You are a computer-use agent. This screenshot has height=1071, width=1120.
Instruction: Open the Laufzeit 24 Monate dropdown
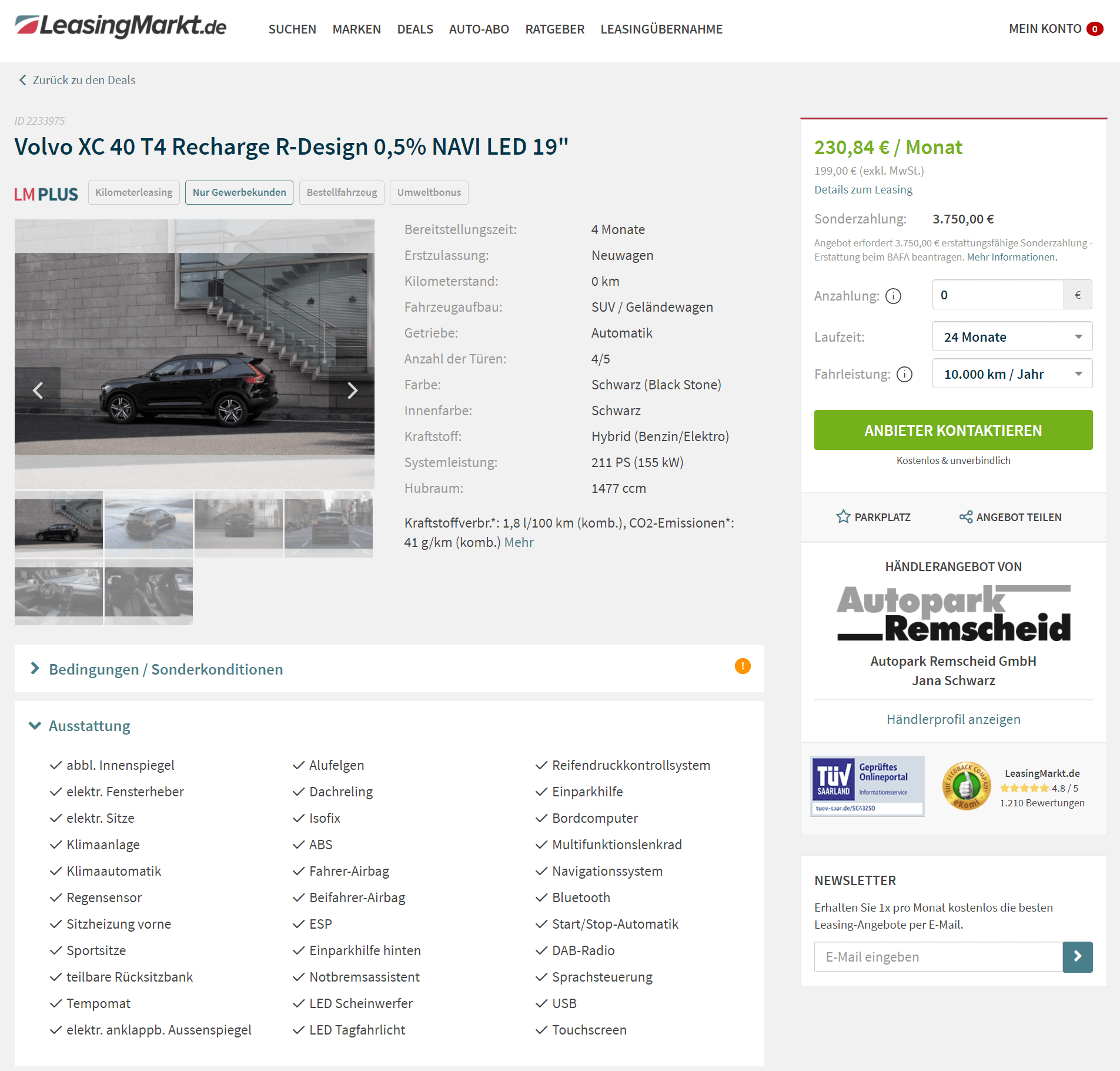(x=1012, y=336)
